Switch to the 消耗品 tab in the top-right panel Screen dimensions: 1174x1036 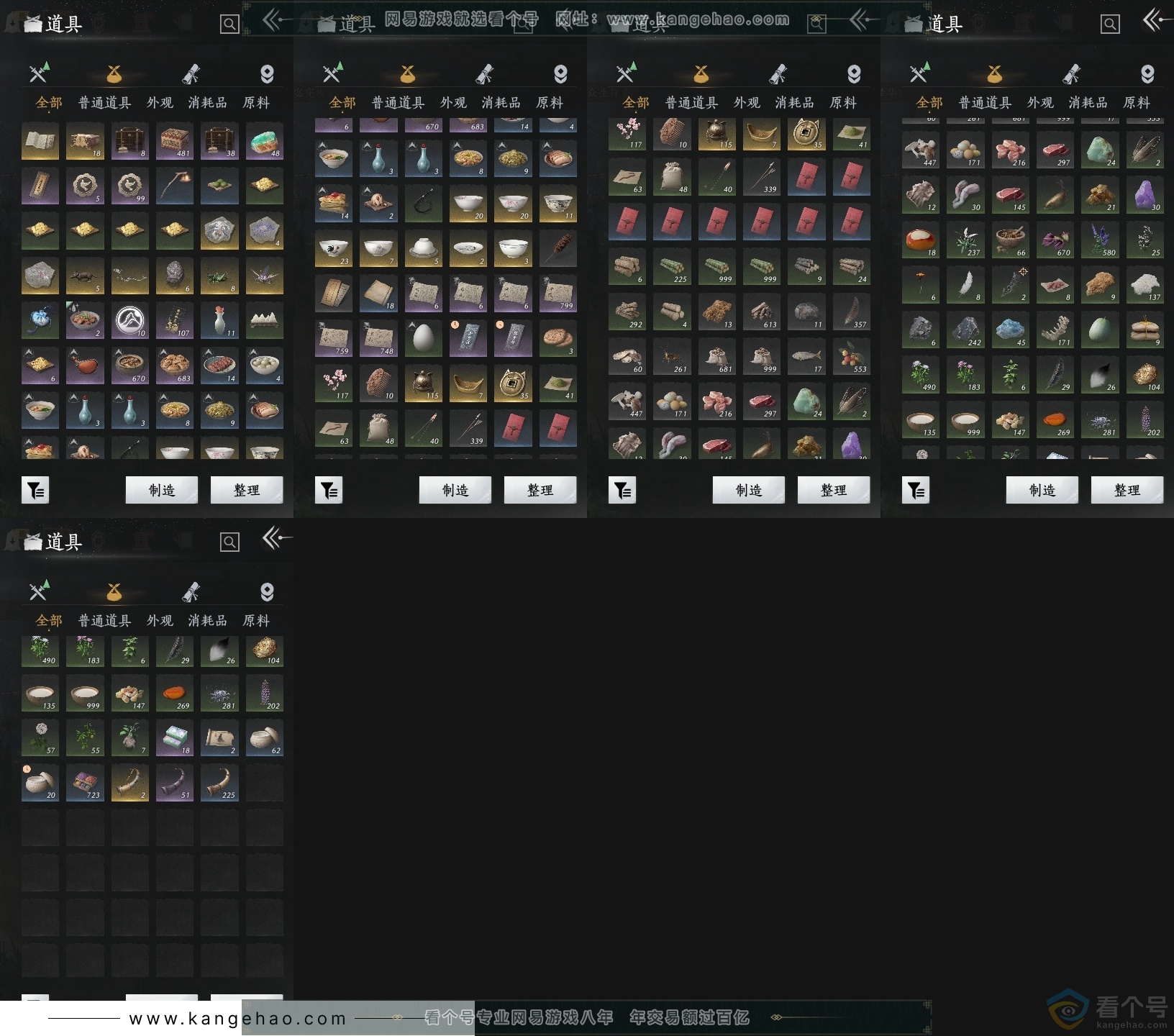point(1088,103)
